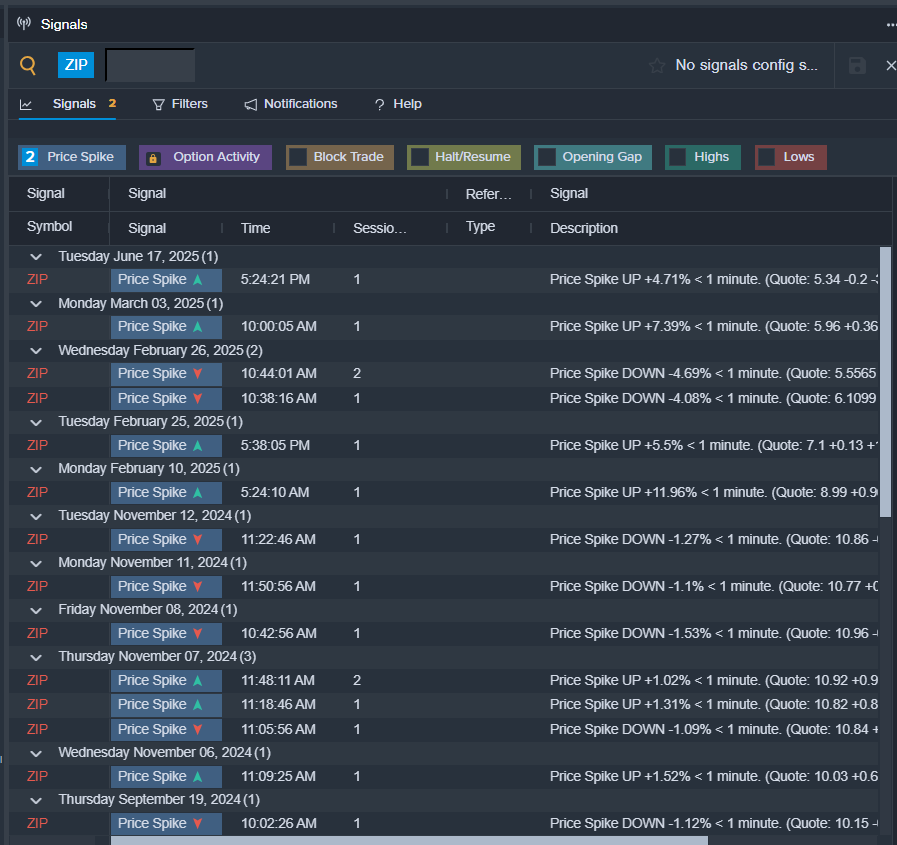This screenshot has width=897, height=845.
Task: Click the Signals antenna icon in title
Action: pos(23,23)
